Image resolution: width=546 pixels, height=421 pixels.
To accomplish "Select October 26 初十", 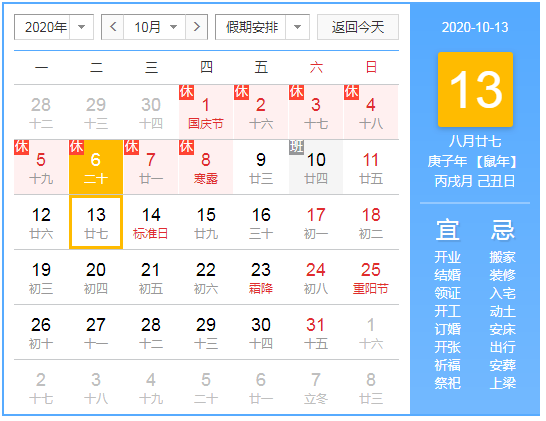I will point(41,333).
